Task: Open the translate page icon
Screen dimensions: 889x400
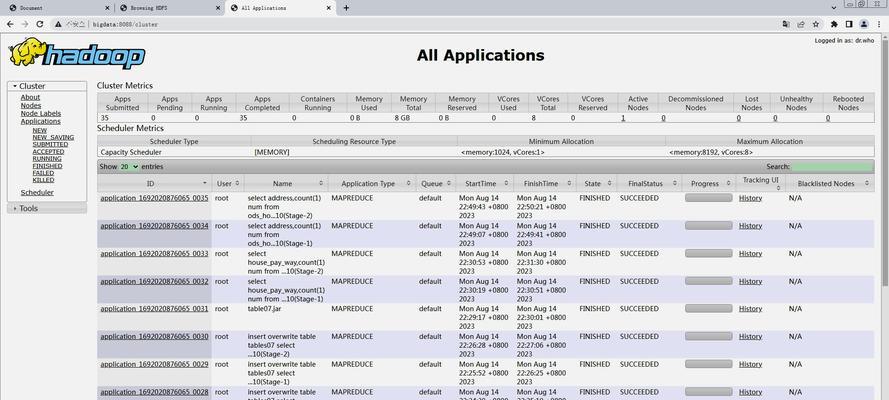Action: tap(786, 24)
